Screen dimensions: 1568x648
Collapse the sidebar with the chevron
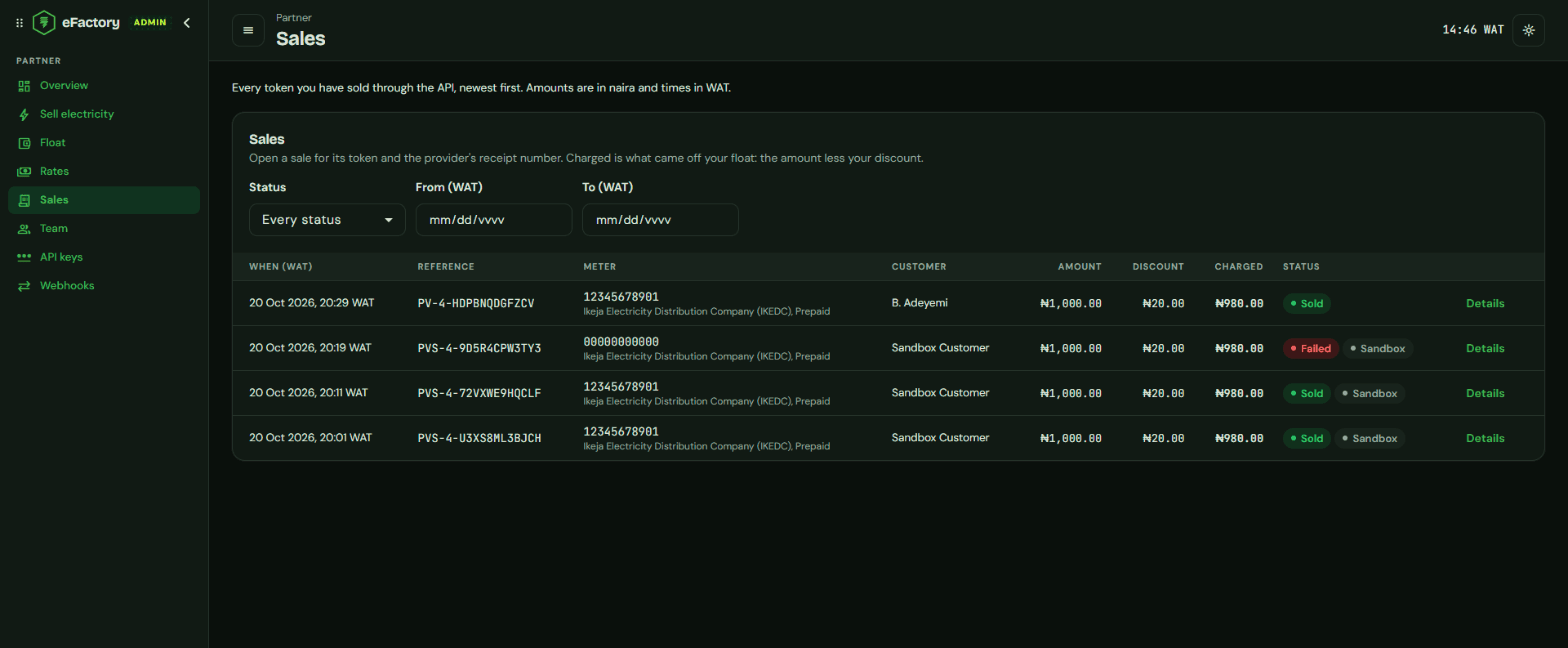(186, 23)
